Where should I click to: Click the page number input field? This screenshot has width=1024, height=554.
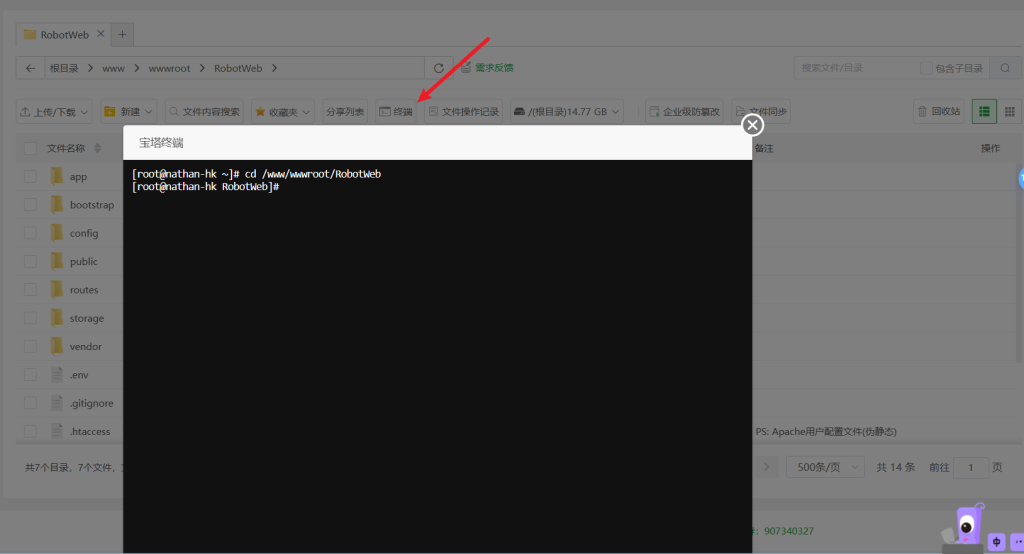(x=970, y=467)
